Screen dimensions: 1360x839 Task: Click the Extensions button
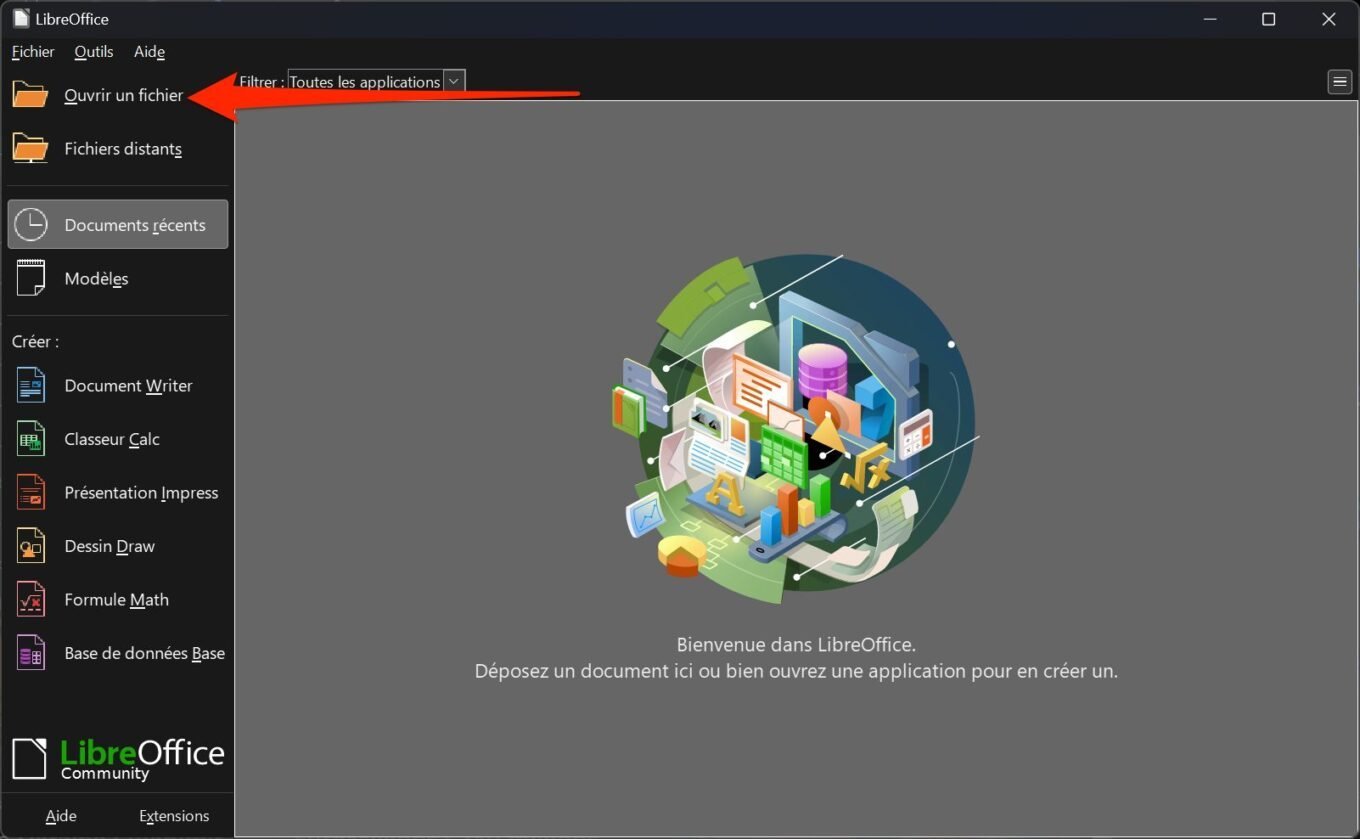174,816
